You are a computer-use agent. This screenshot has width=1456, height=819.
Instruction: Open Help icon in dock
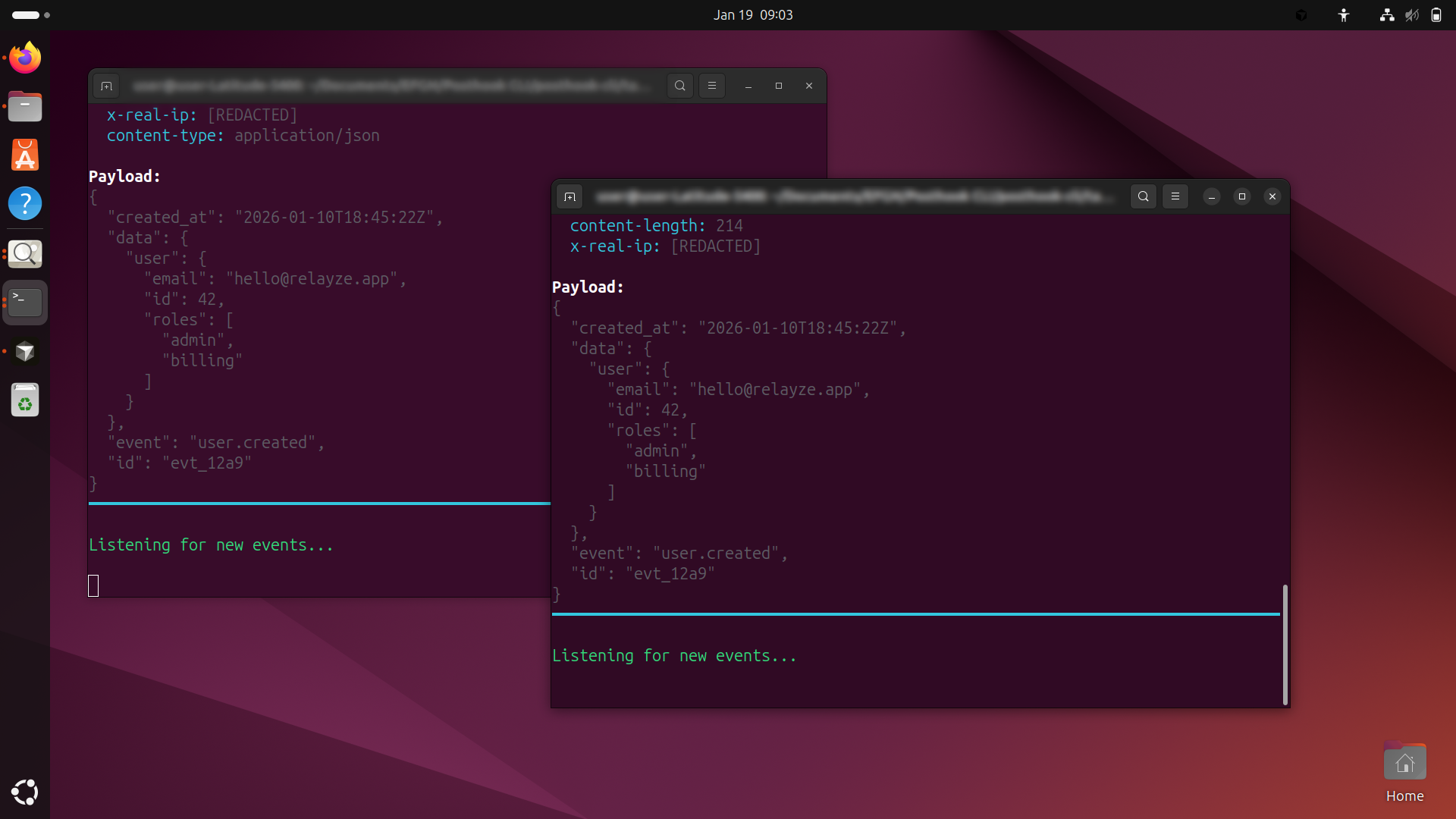click(25, 204)
